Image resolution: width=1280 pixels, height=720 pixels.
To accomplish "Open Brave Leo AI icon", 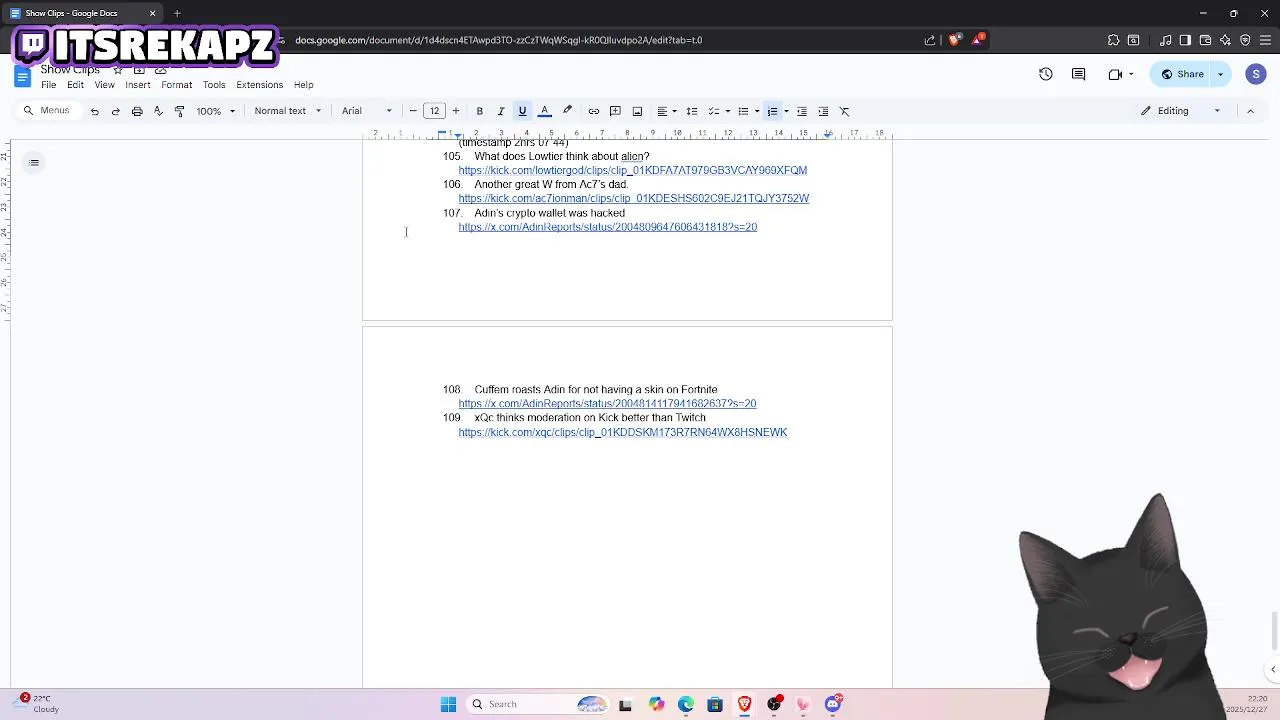I will click(1225, 40).
